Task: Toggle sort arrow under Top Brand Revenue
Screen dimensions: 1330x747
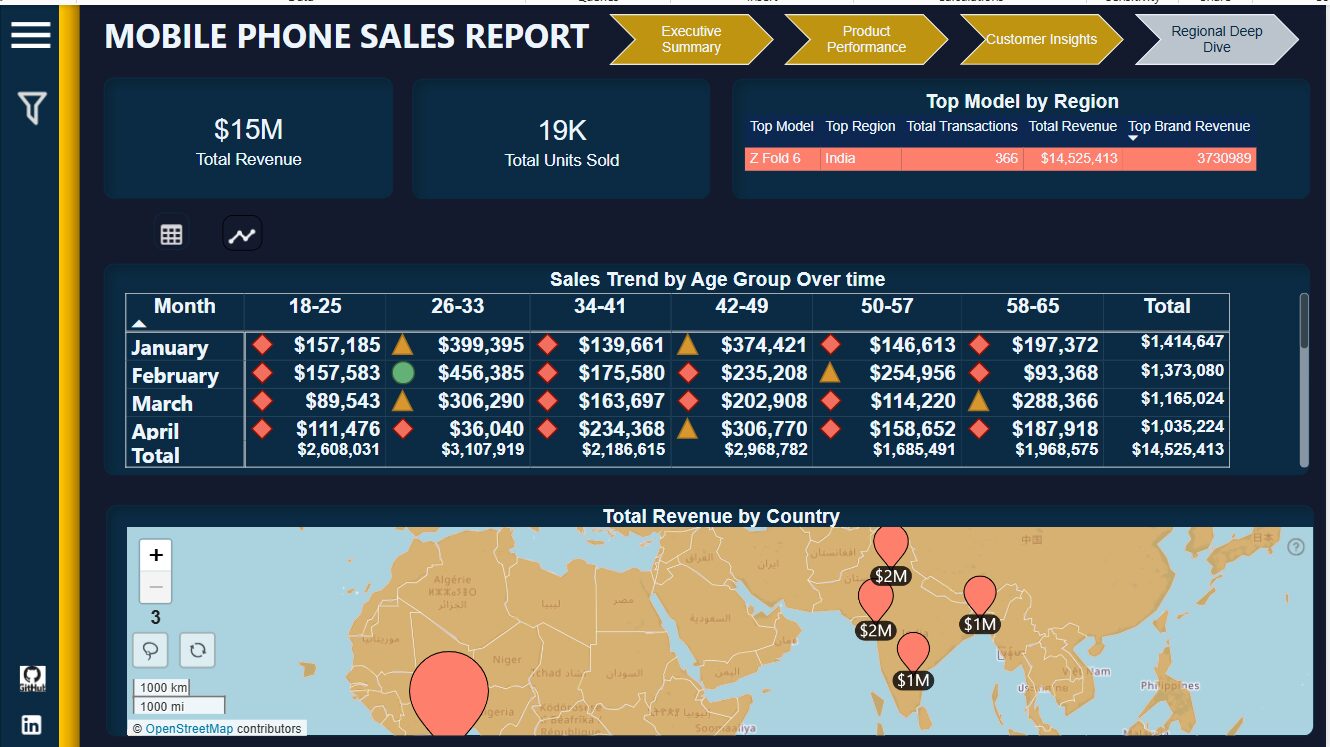Action: [x=1134, y=138]
